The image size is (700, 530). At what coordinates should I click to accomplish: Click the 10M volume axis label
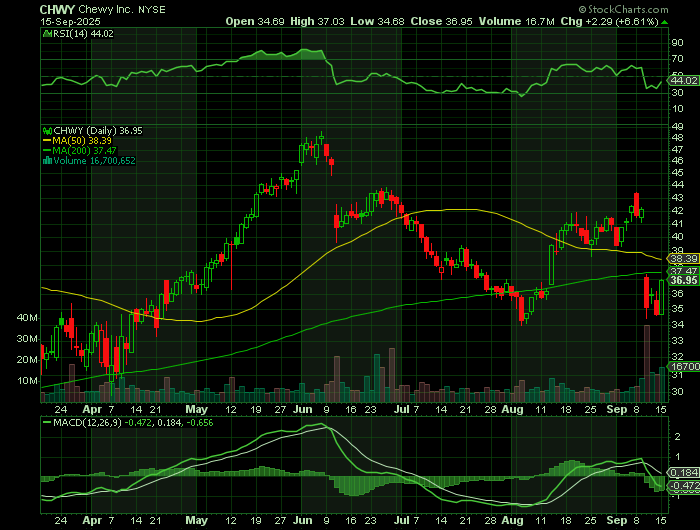(27, 381)
